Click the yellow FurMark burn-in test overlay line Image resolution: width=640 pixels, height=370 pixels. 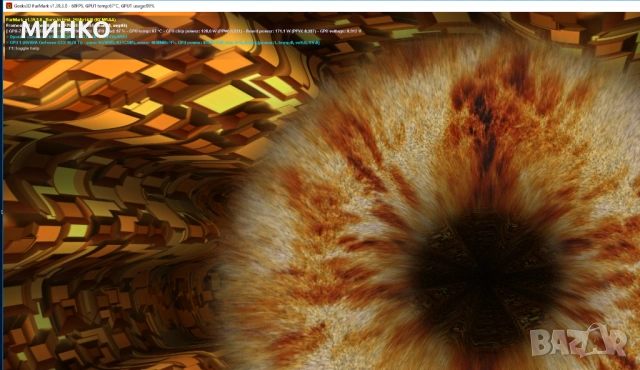click(61, 19)
